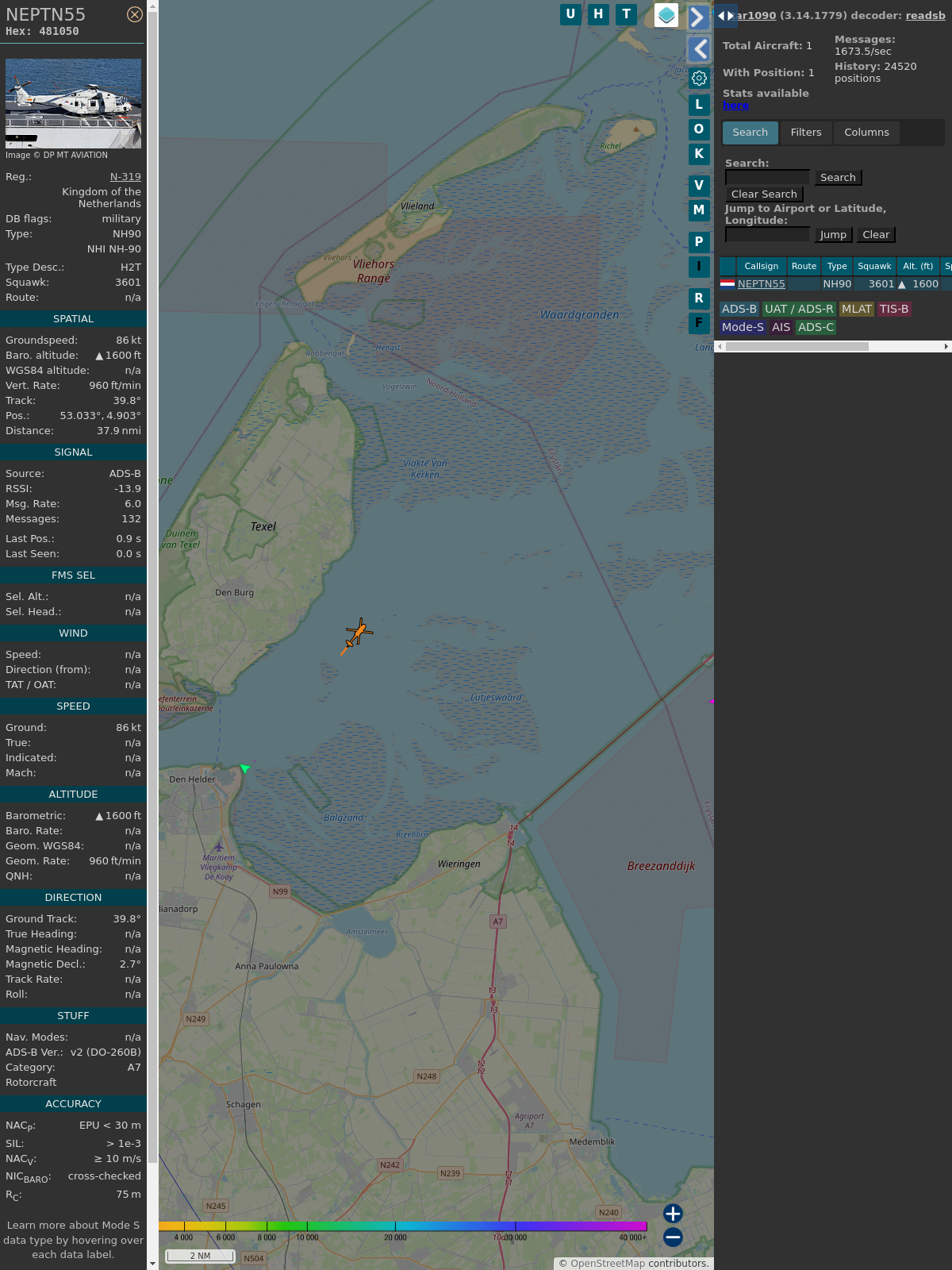The width and height of the screenshot is (952, 1270).
Task: Click the settings gear icon
Action: [699, 78]
